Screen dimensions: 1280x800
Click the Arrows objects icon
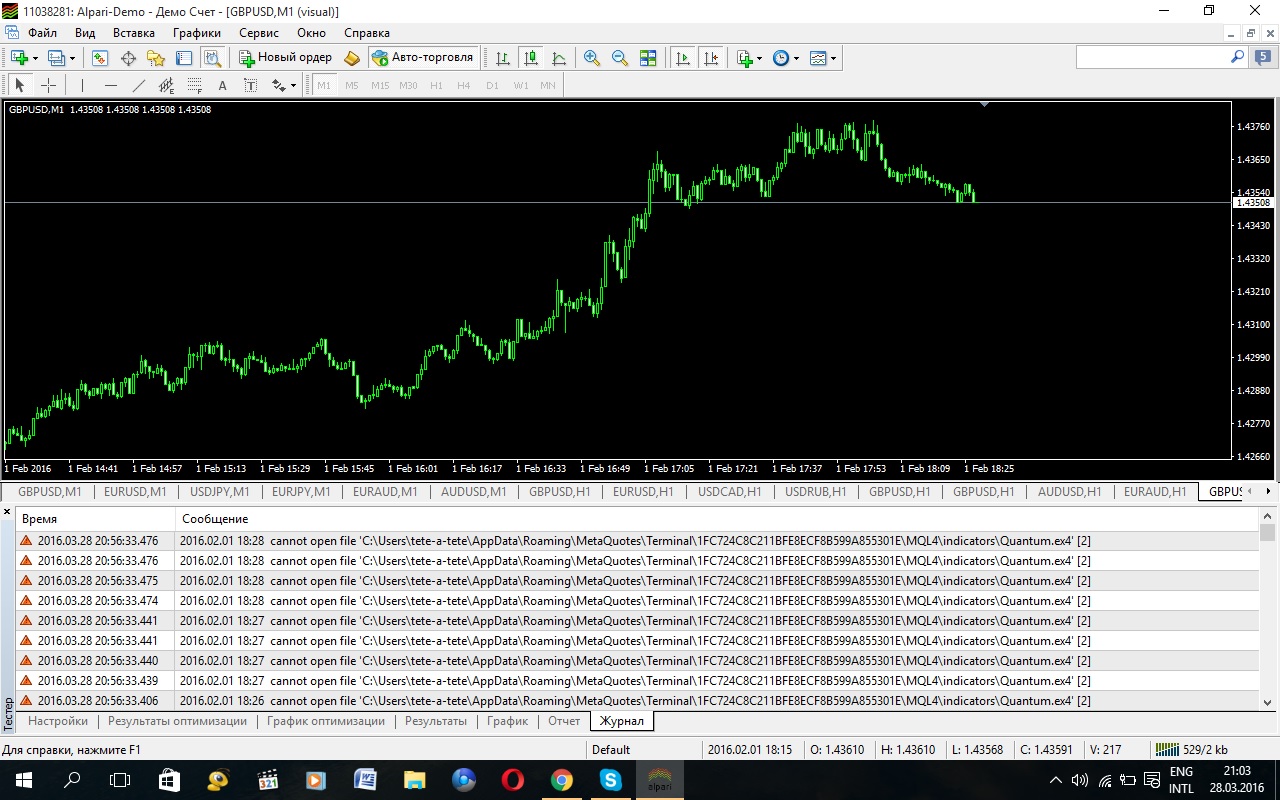coord(279,85)
